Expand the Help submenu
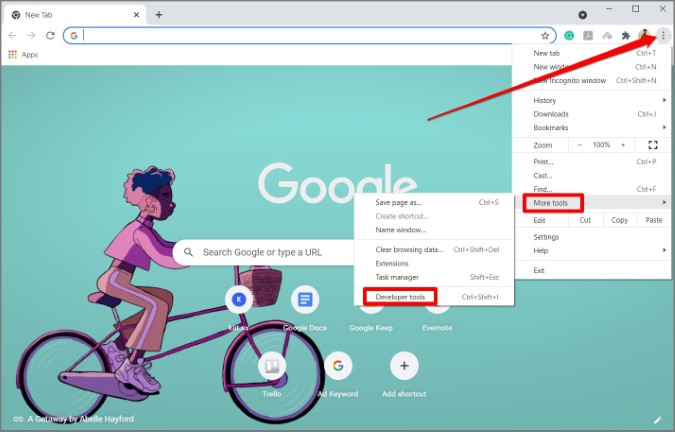 tap(592, 251)
